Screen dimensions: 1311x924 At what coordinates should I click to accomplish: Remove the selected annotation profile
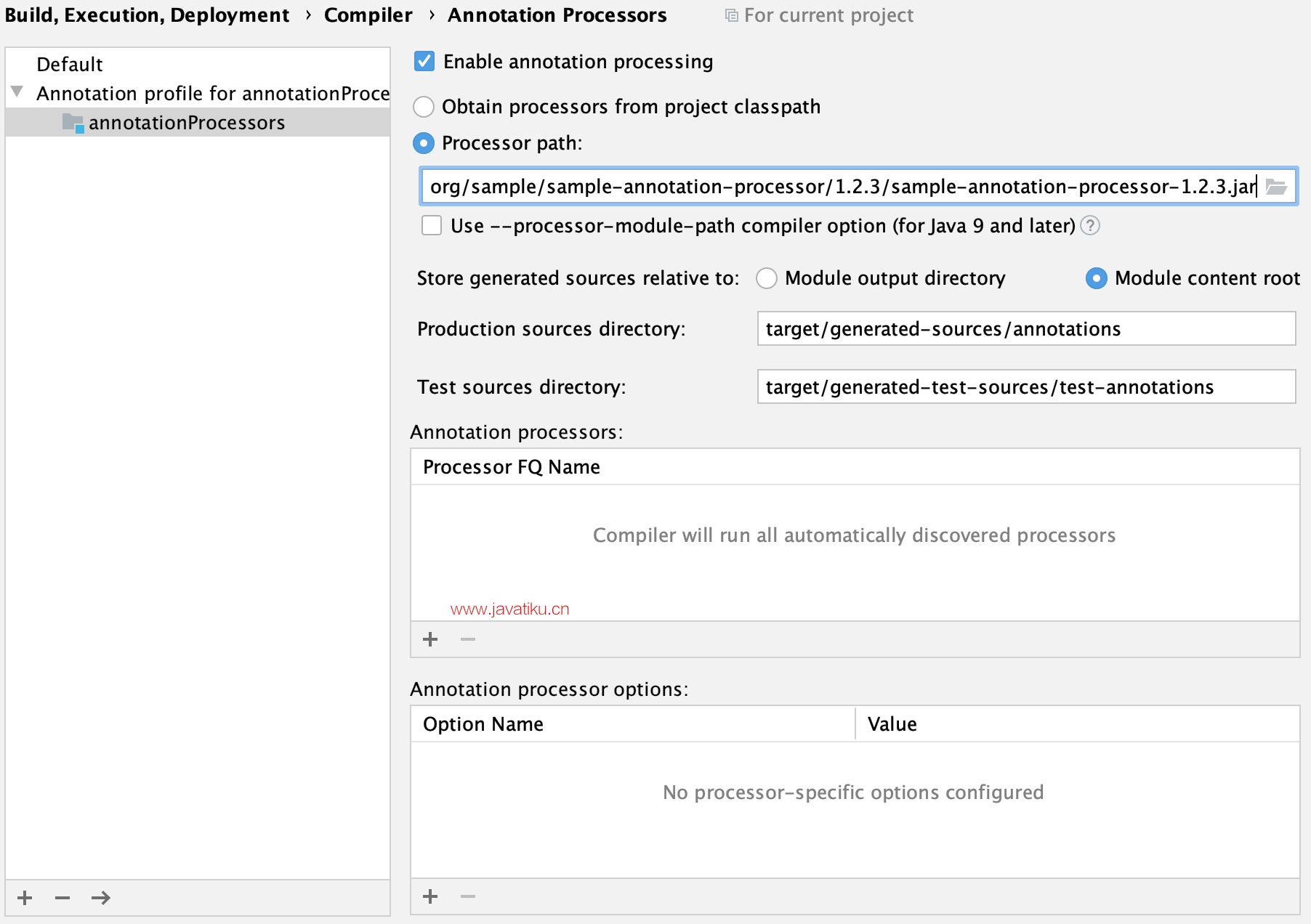pos(62,898)
